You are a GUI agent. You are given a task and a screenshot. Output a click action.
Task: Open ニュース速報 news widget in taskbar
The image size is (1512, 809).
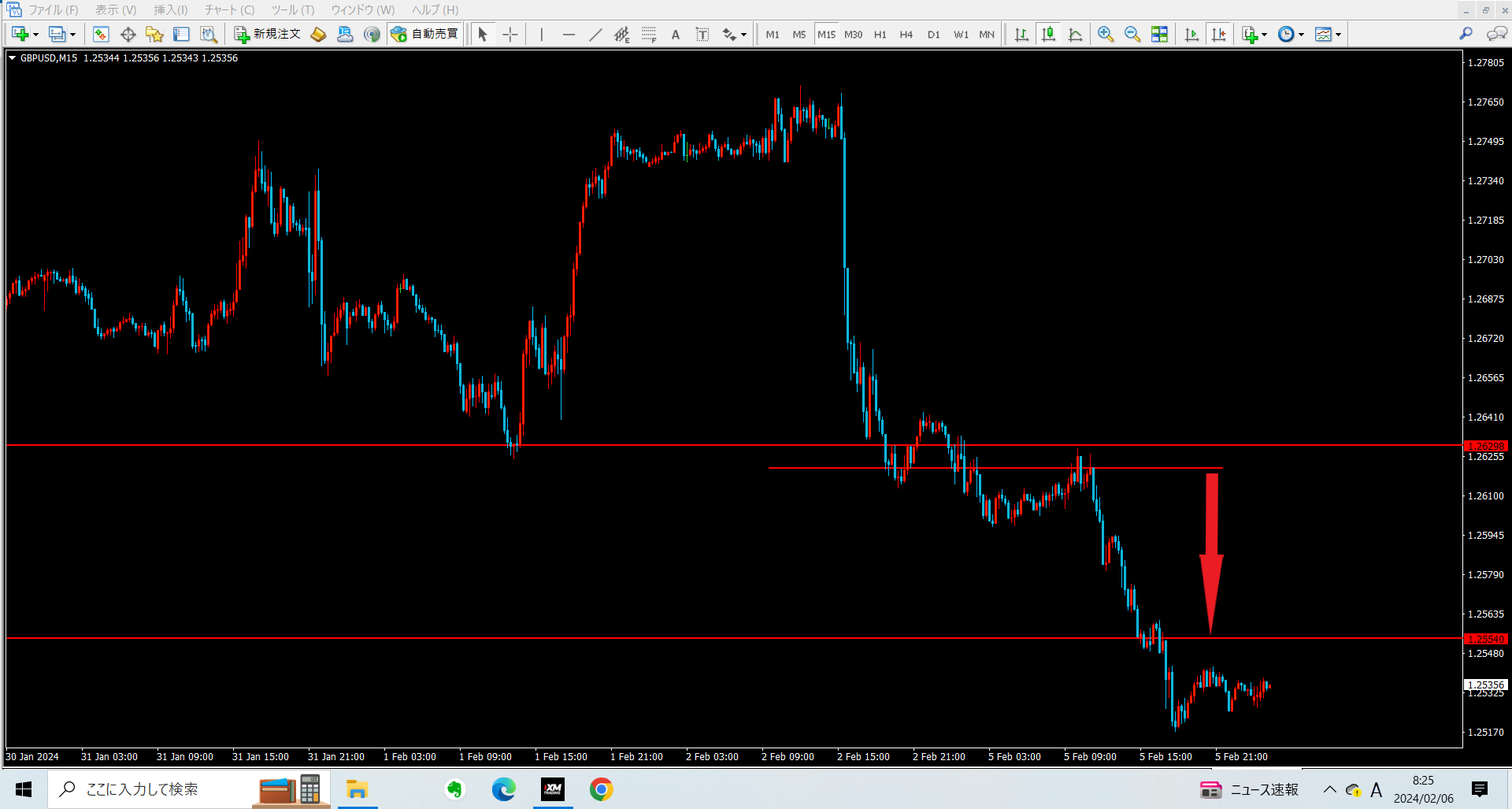coord(1249,789)
